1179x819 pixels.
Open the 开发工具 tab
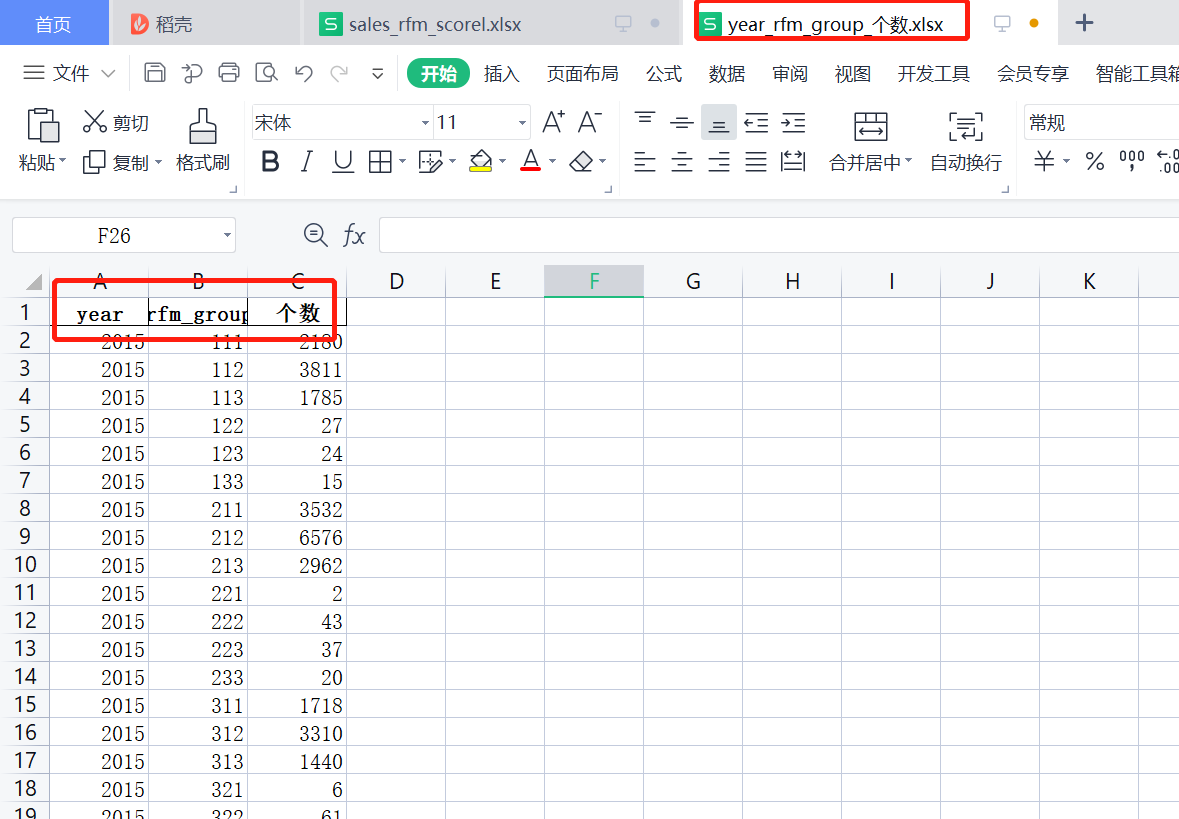point(934,74)
